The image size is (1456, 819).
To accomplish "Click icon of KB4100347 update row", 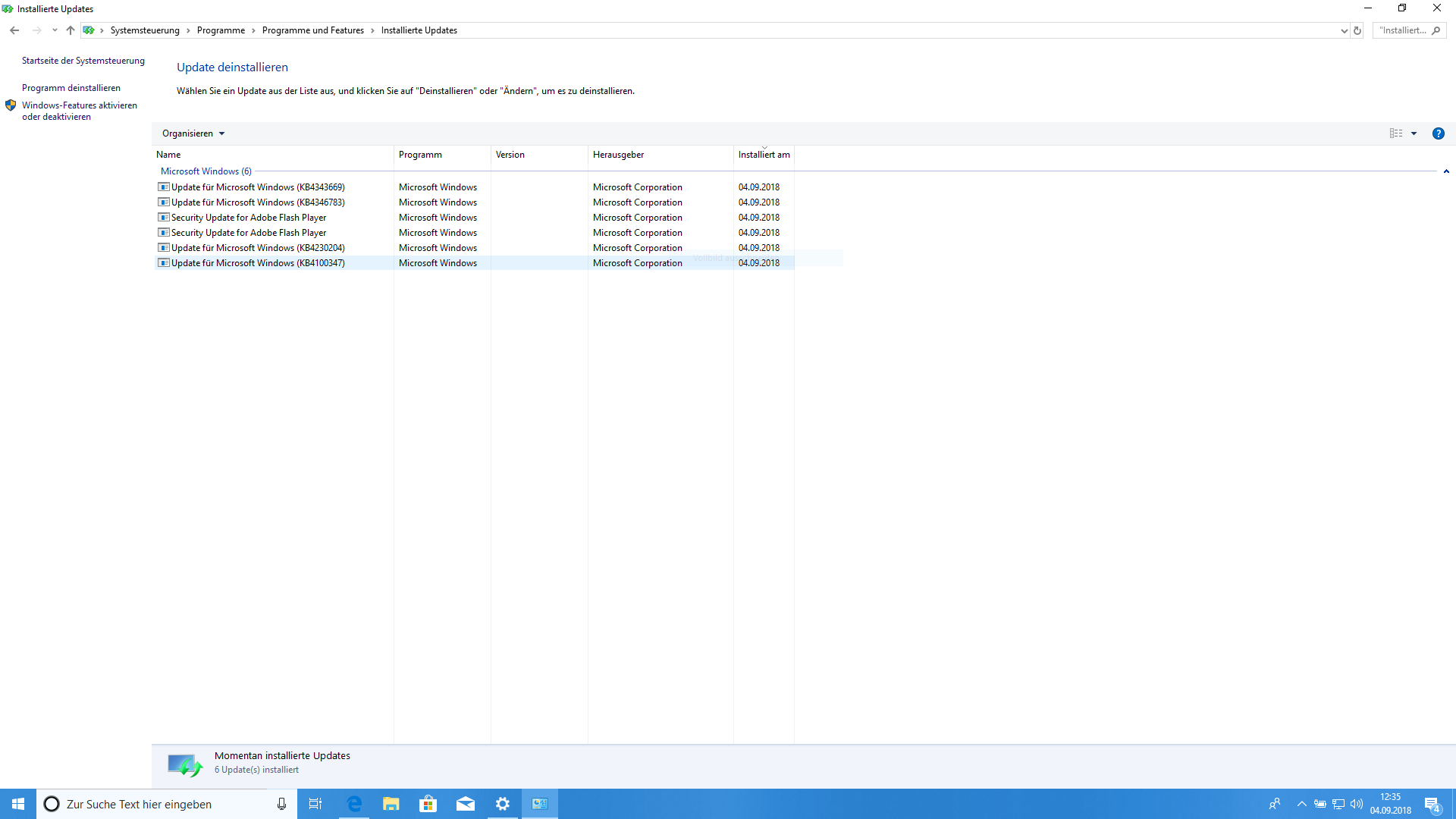I will [x=163, y=263].
